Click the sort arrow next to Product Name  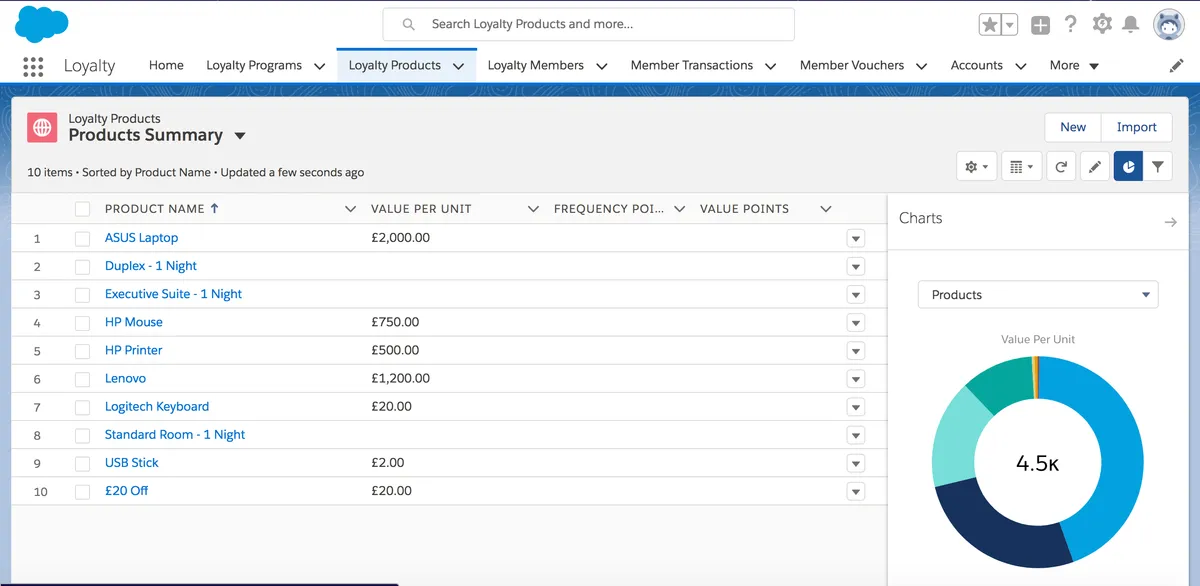(214, 209)
